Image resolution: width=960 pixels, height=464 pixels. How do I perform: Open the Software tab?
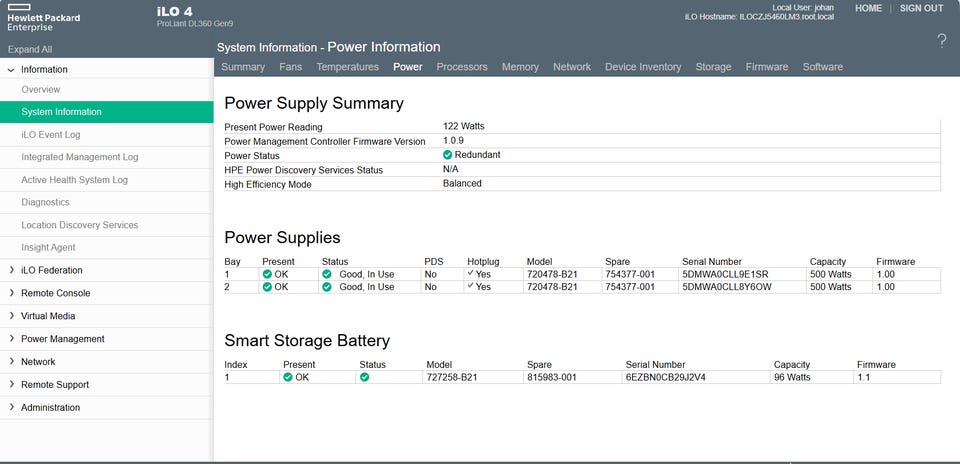822,67
